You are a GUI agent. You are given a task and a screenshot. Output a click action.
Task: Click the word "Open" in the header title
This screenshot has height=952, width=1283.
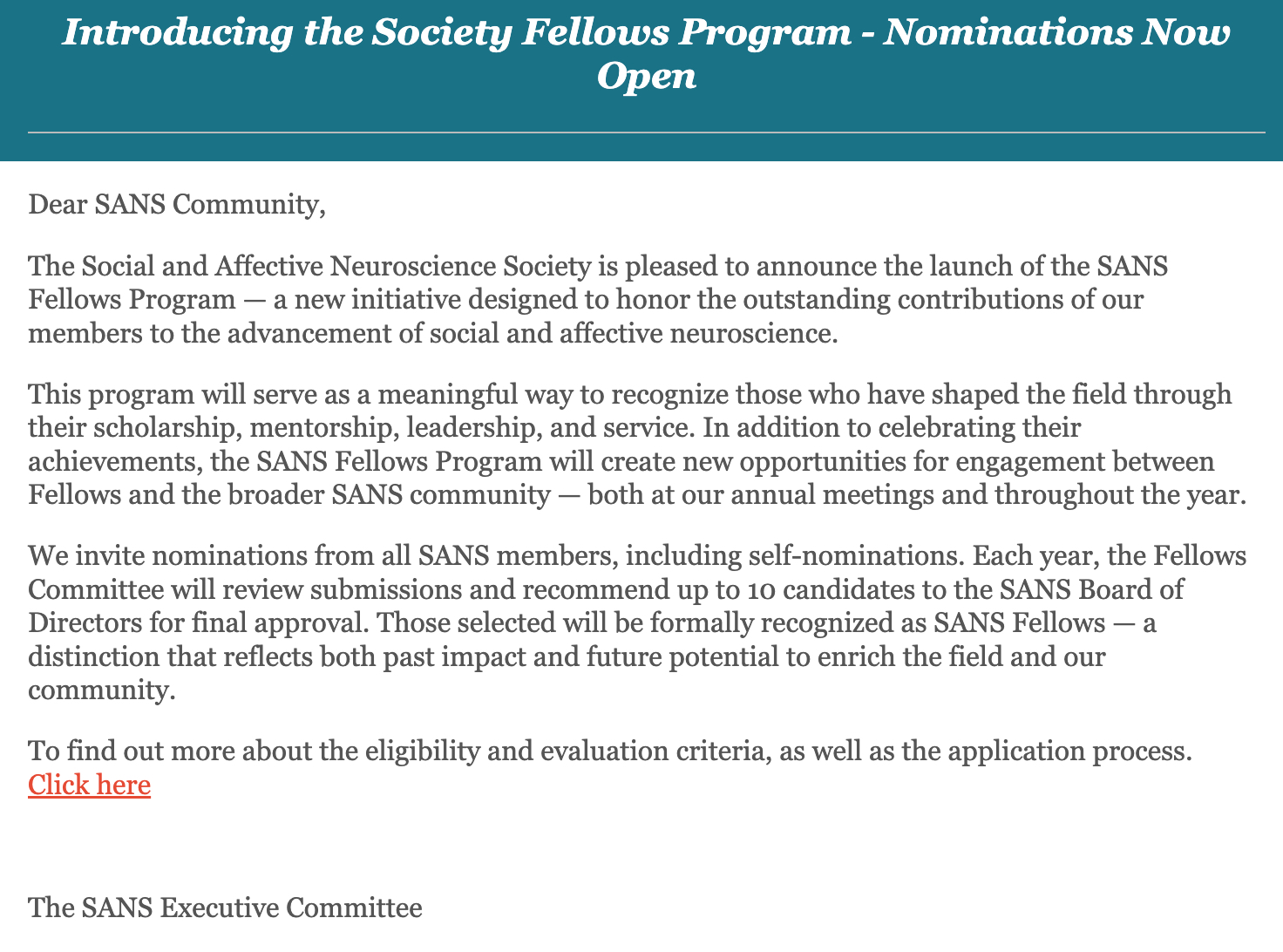tap(646, 77)
